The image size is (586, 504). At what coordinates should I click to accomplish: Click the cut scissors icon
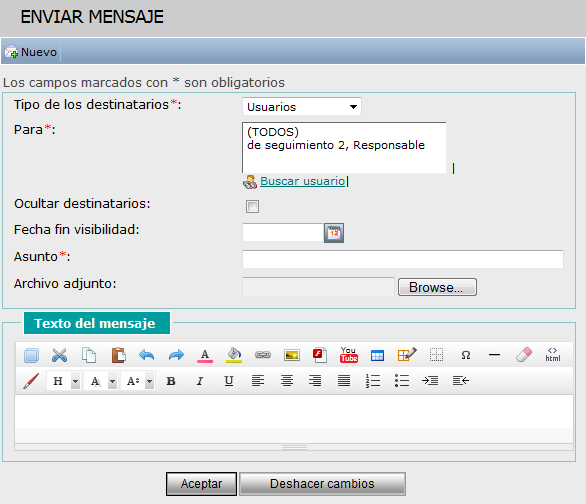coord(59,355)
